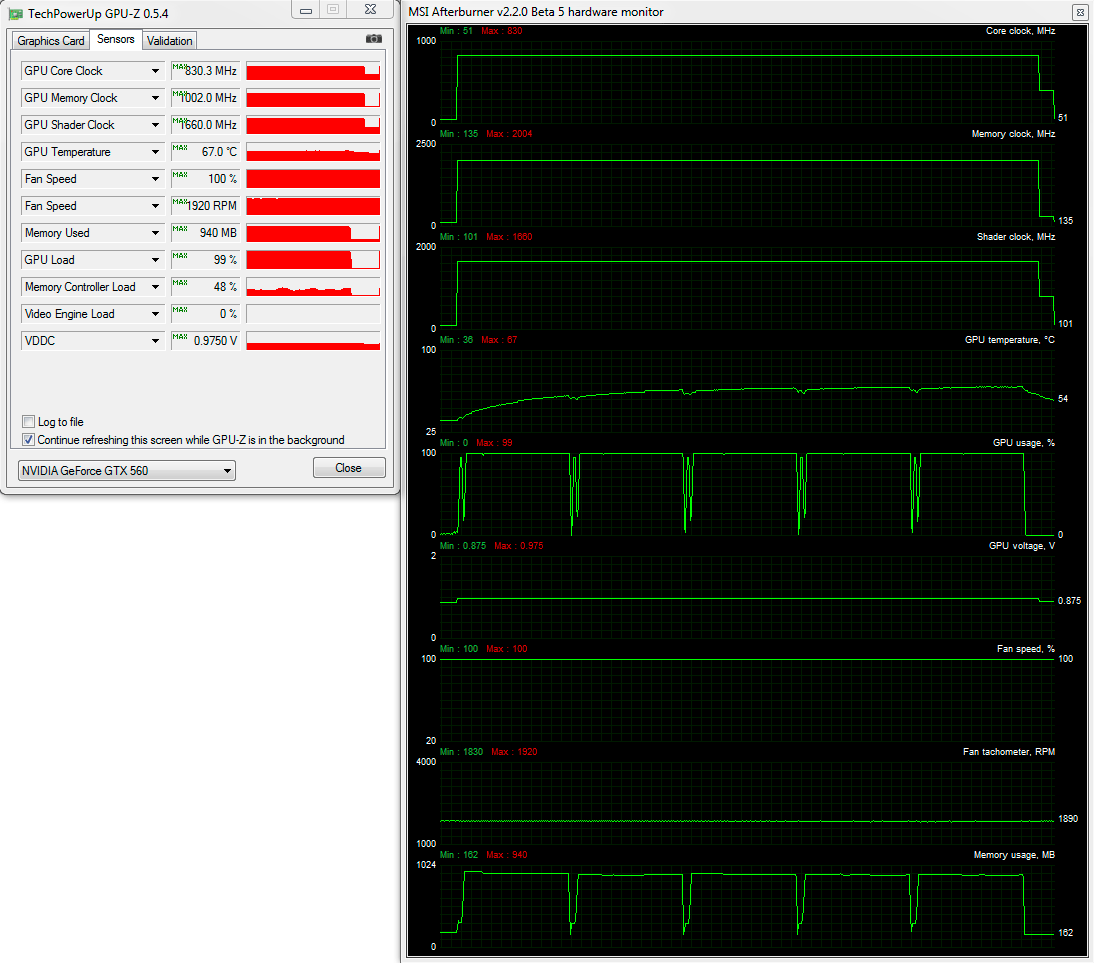
Task: Click the Memory Controller Load history graph
Action: tap(313, 288)
